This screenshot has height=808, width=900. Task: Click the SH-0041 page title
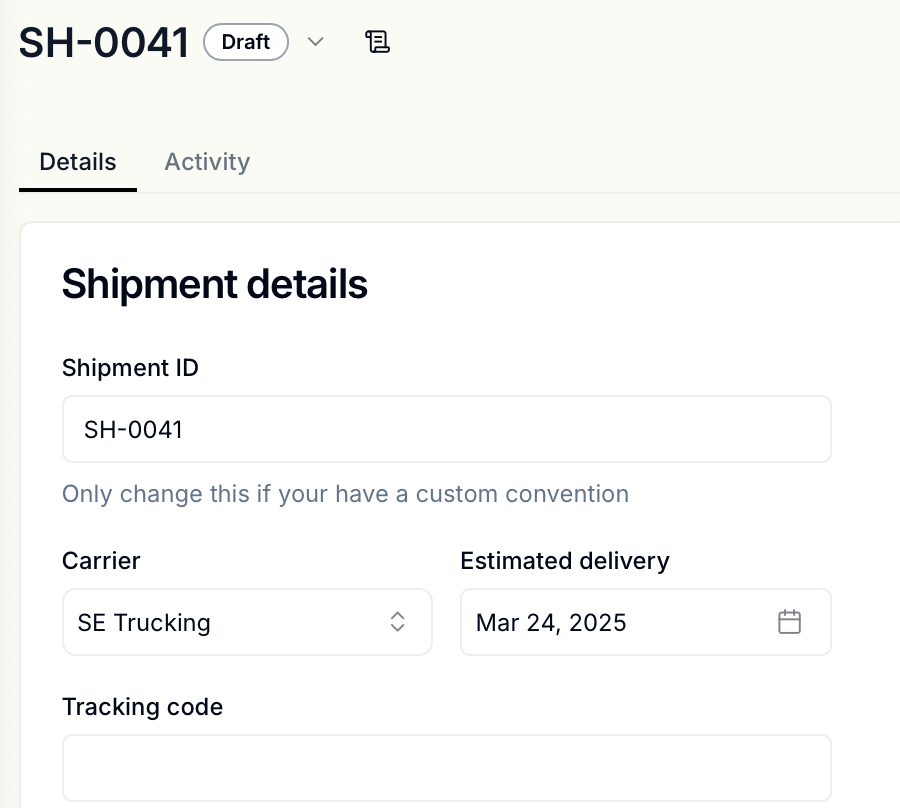coord(103,42)
